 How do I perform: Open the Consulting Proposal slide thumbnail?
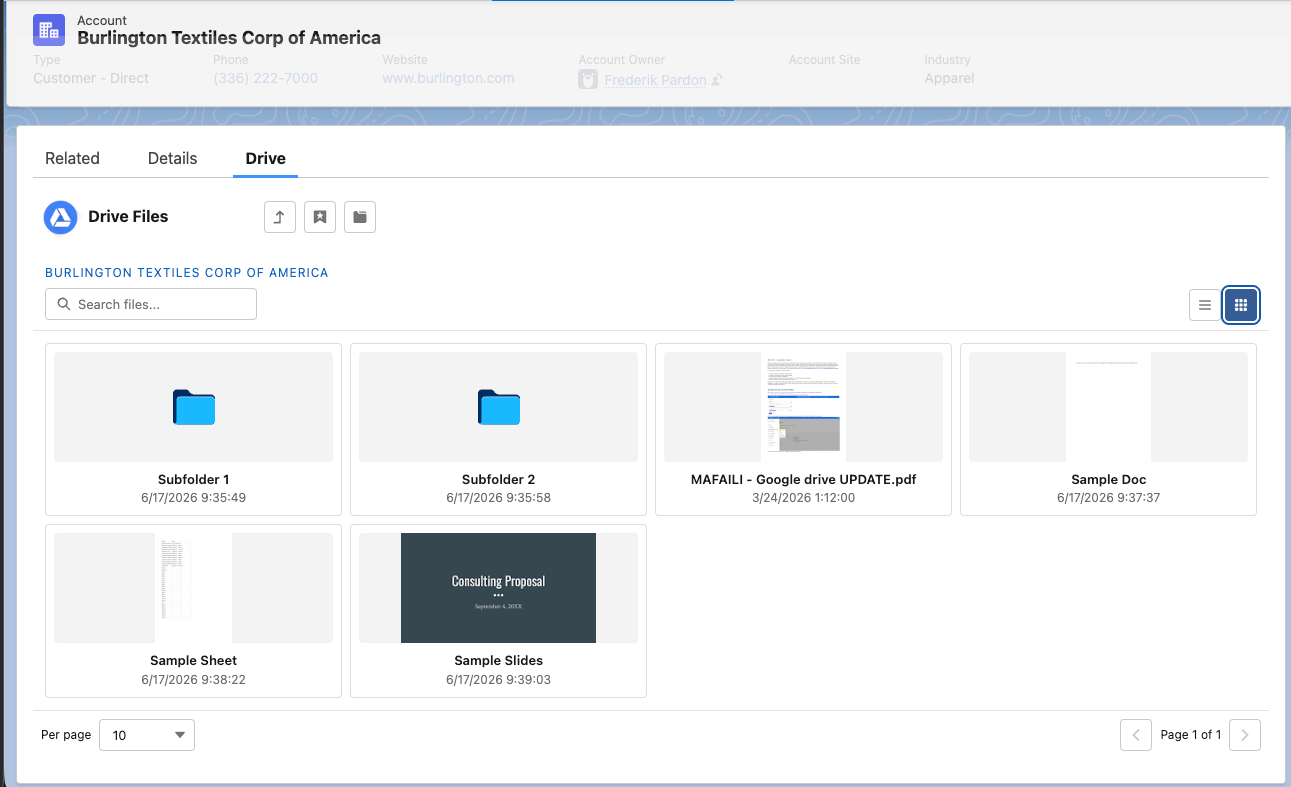tap(499, 588)
